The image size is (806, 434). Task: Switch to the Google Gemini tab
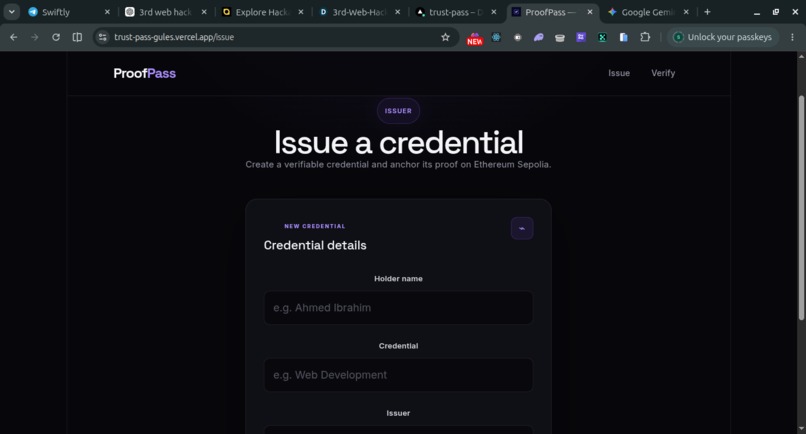[x=647, y=12]
